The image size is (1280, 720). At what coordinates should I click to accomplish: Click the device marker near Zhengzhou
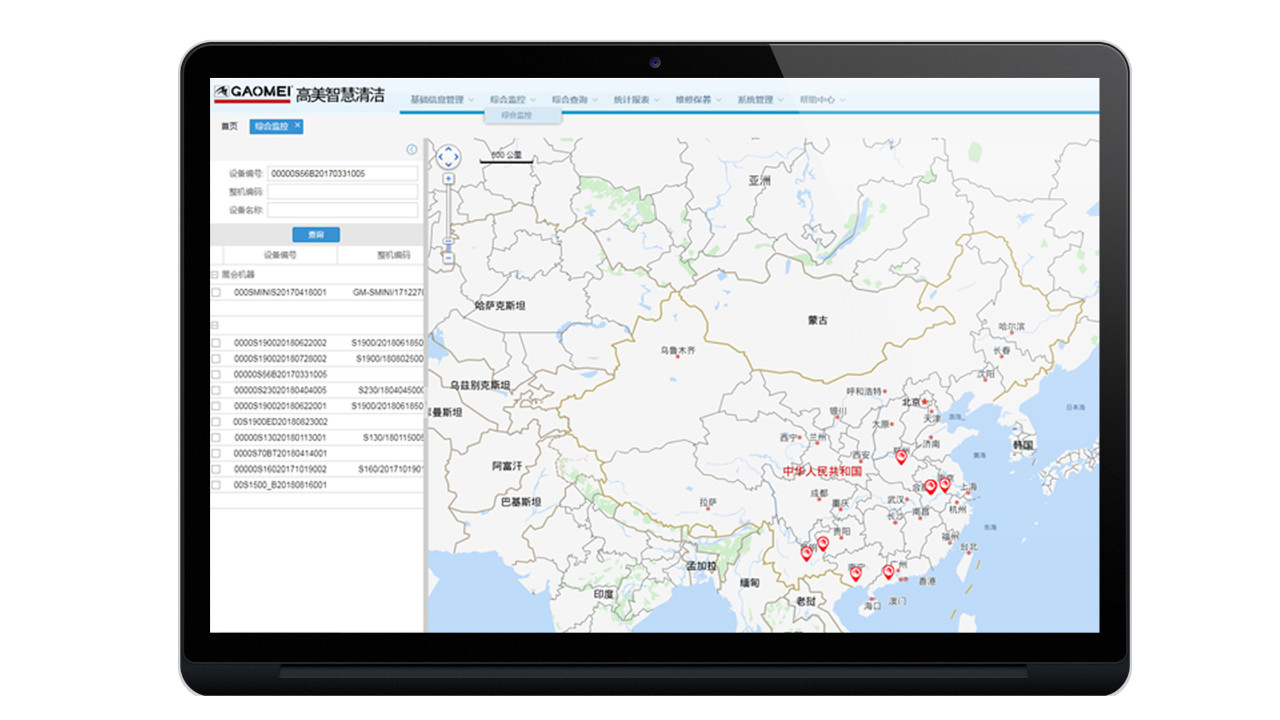[901, 457]
